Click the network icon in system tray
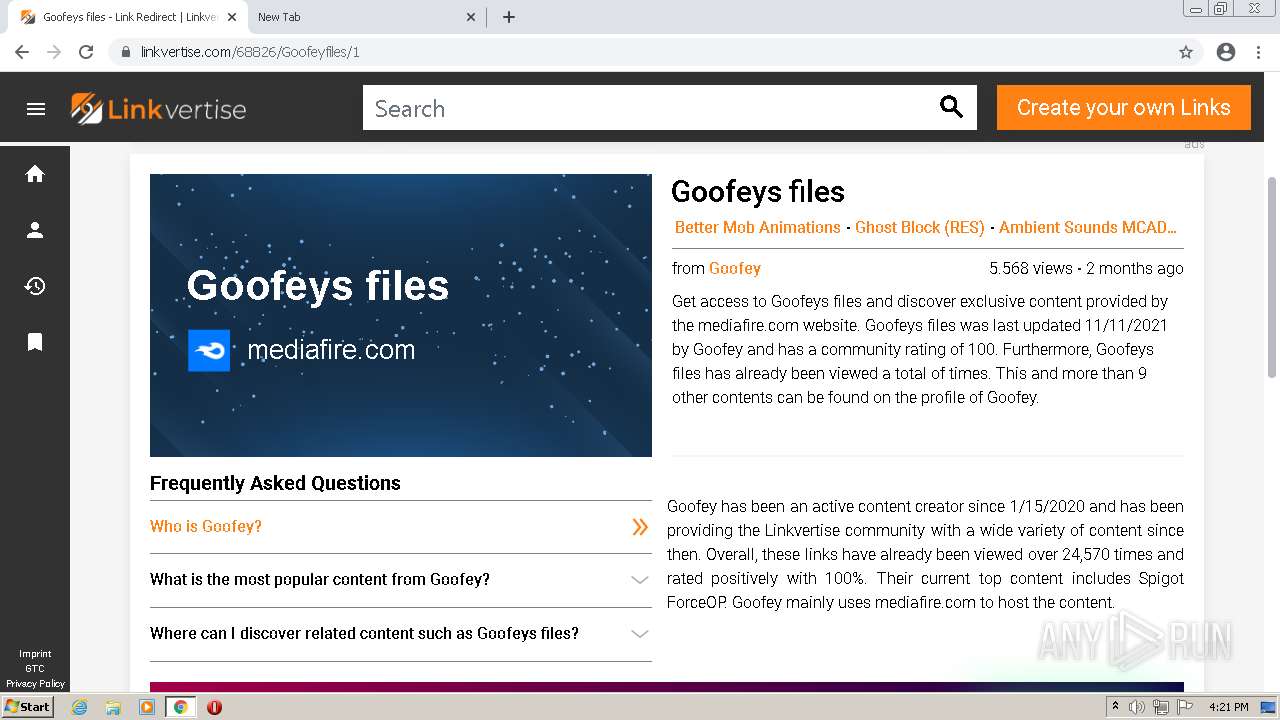Screen dimensions: 1280x720 click(1160, 707)
